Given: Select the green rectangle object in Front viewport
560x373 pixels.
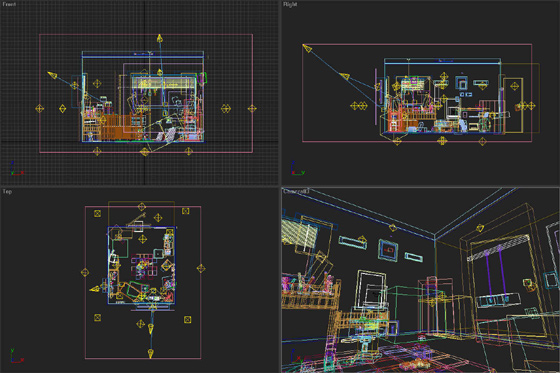Looking at the screenshot, I should (203, 78).
